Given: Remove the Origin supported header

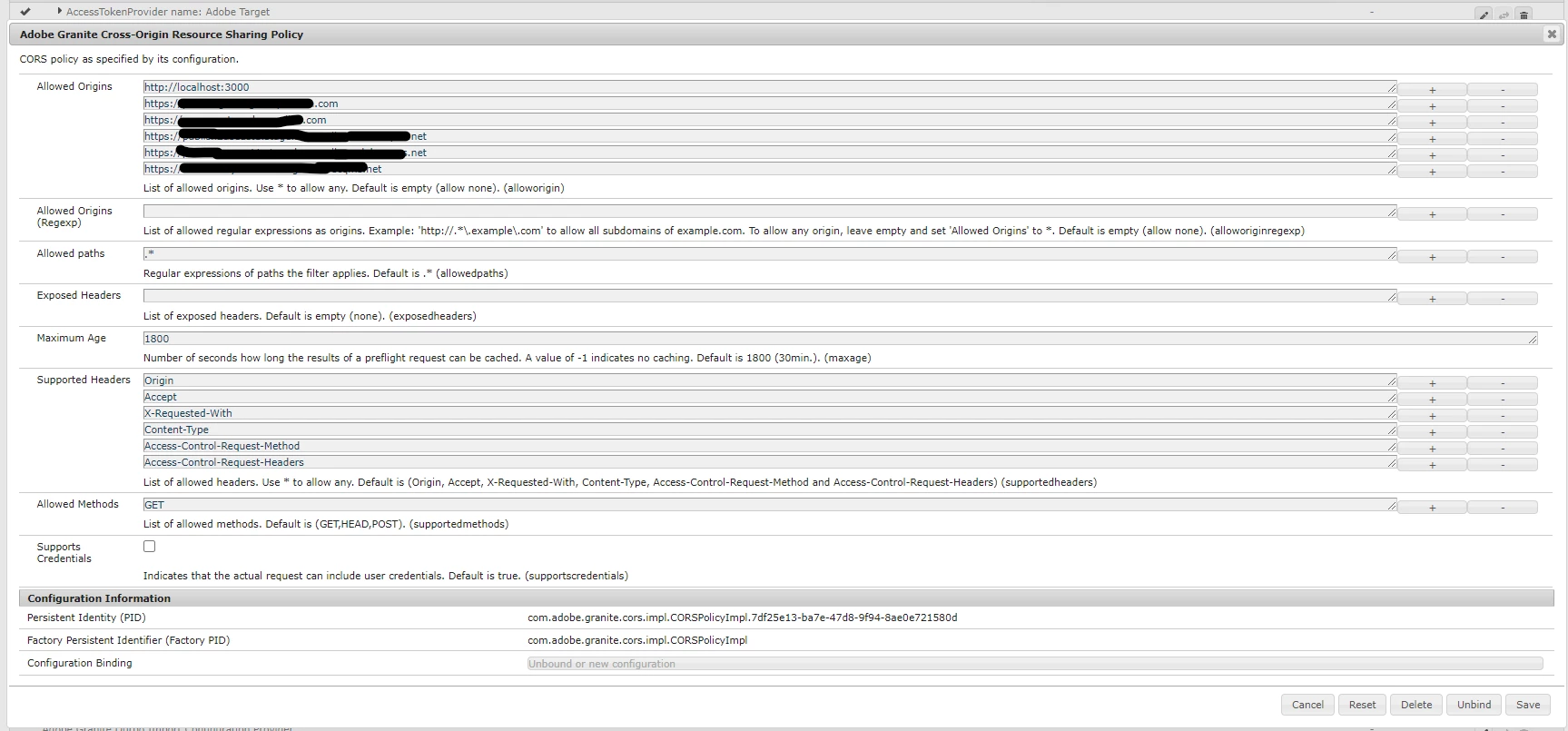Looking at the screenshot, I should click(1503, 383).
